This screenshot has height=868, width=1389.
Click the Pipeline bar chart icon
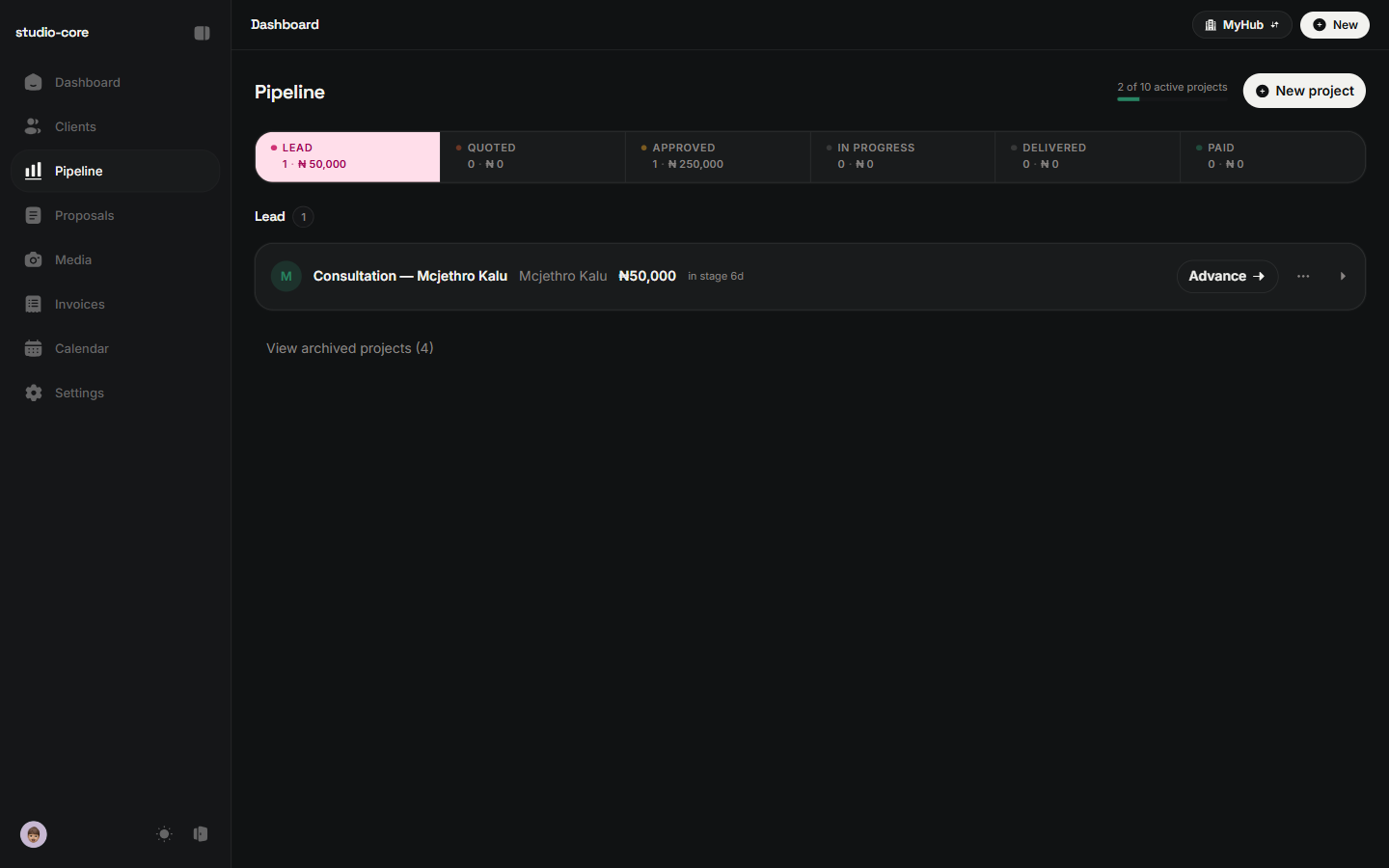pos(33,171)
